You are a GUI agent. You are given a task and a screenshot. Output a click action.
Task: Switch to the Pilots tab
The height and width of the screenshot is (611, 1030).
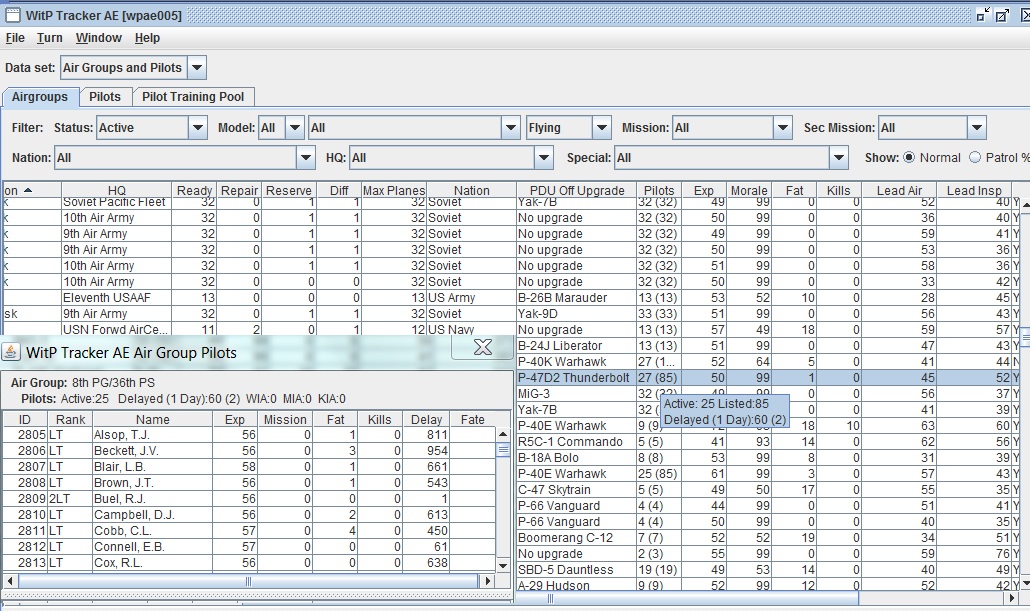tap(105, 97)
